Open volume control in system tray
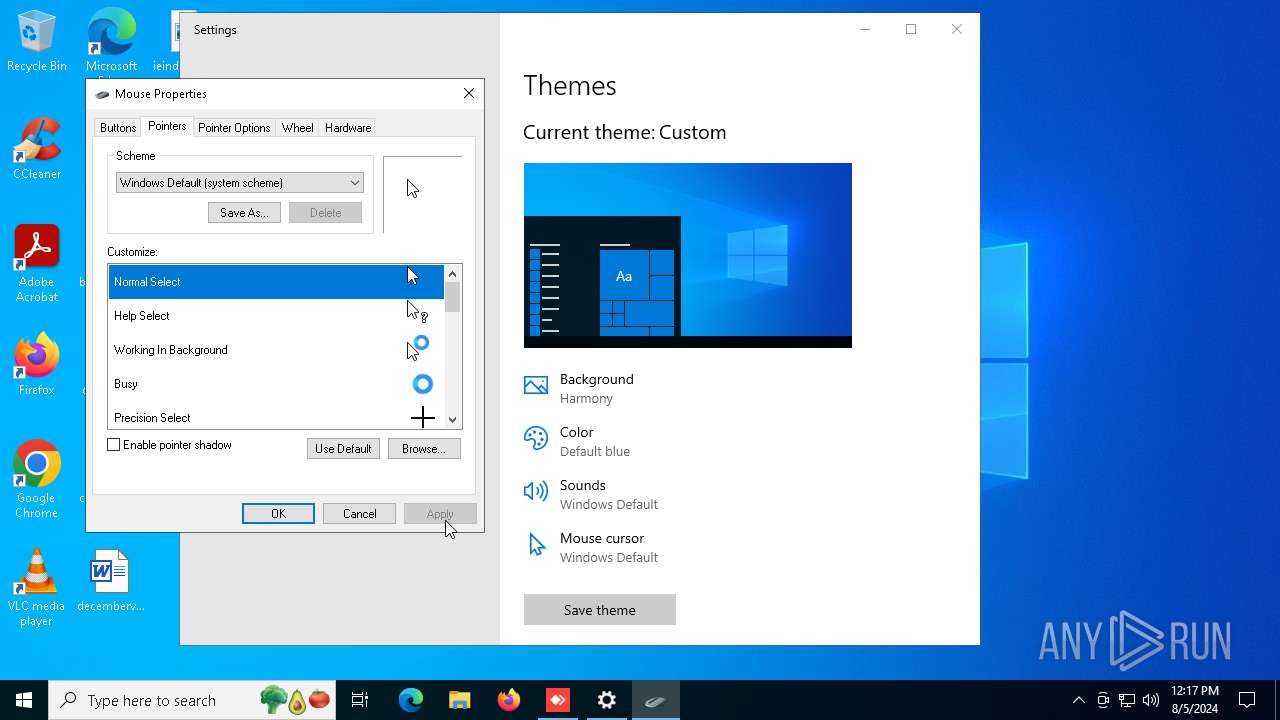Screen dimensions: 1280x720 point(1151,700)
